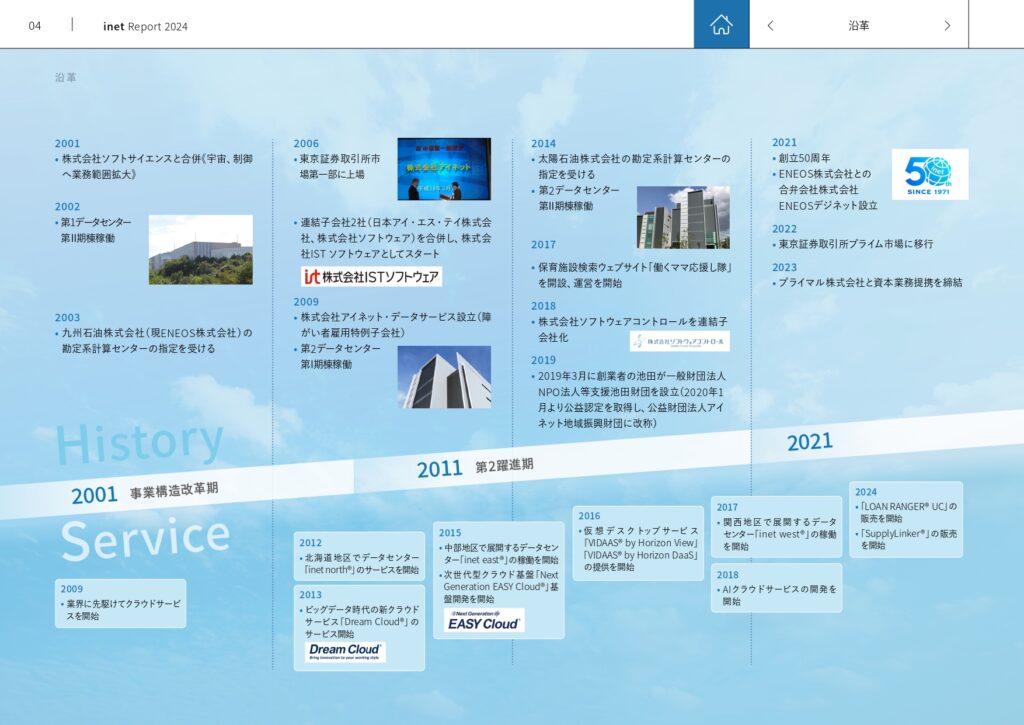Click the ISTソフトウェア company logo
This screenshot has width=1024, height=725.
[371, 276]
